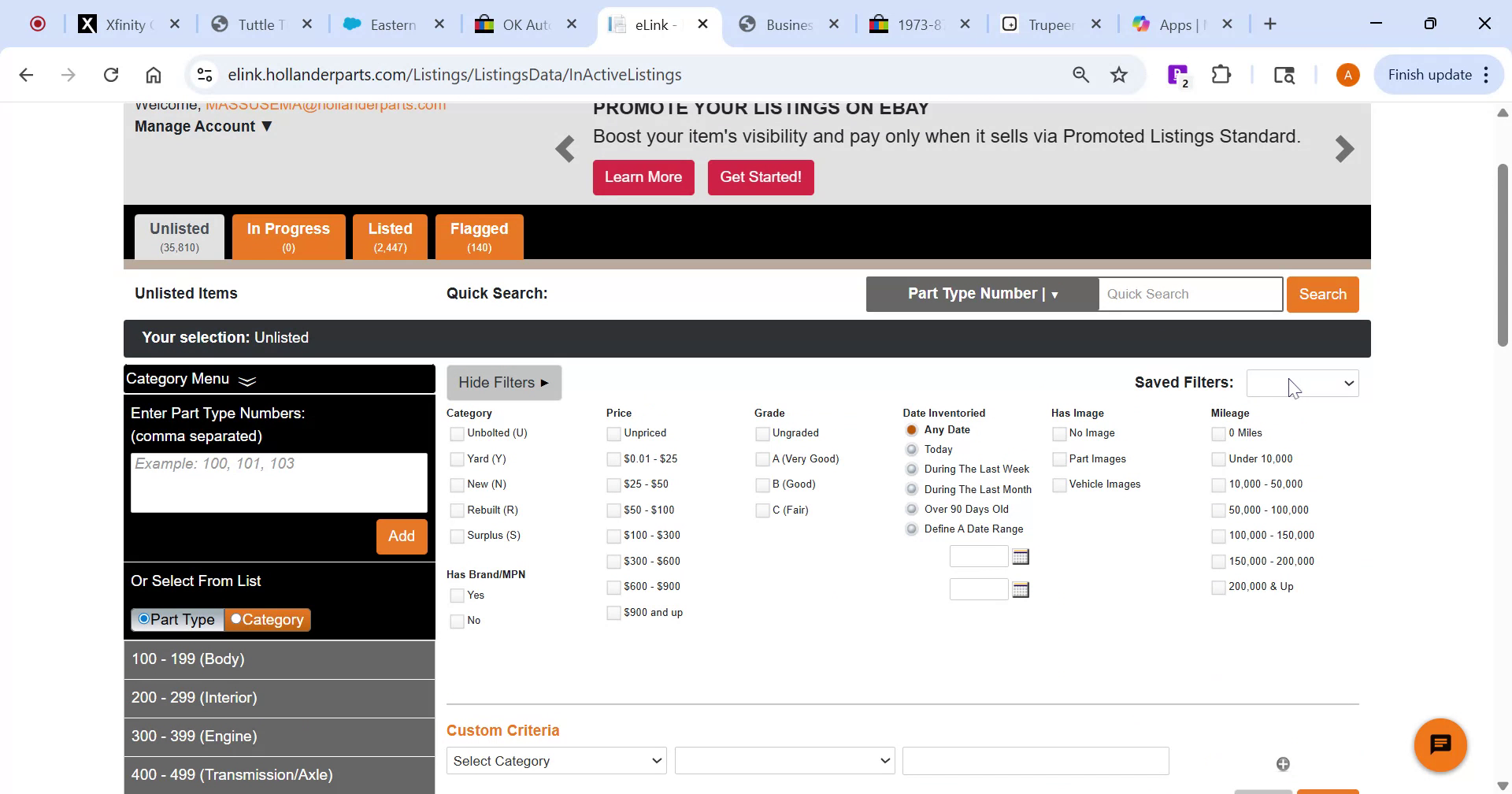Open the chat widget bubble
Image resolution: width=1512 pixels, height=794 pixels.
click(x=1441, y=744)
